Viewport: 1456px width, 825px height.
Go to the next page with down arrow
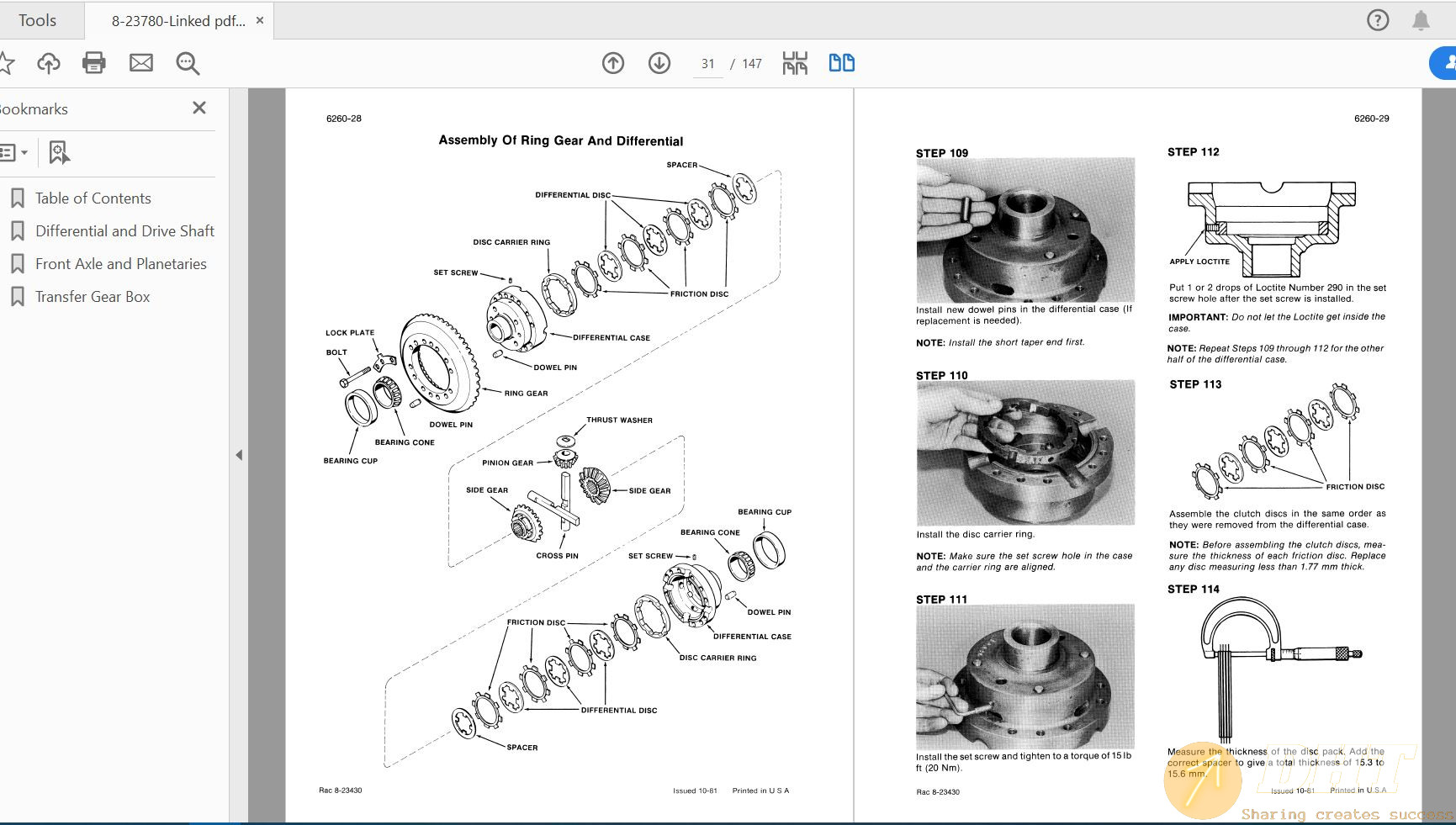(x=659, y=62)
